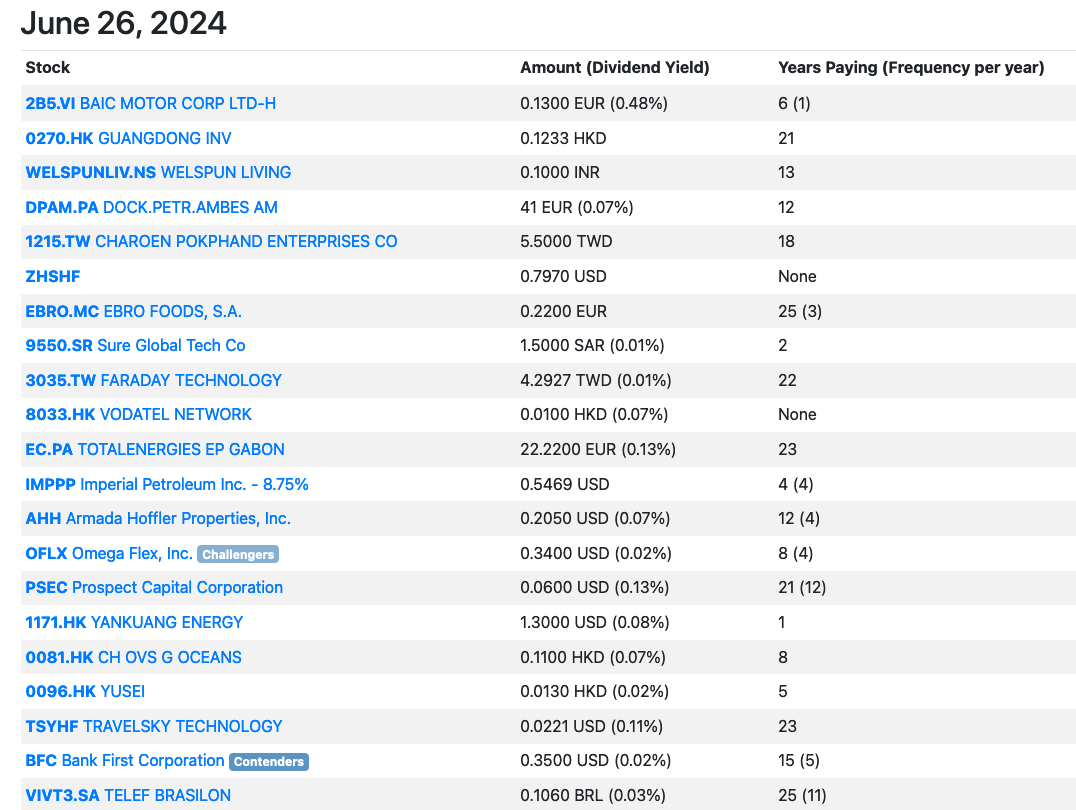The image size is (1076, 810).
Task: Select the 0.7970 USD amount cell
Action: [563, 277]
